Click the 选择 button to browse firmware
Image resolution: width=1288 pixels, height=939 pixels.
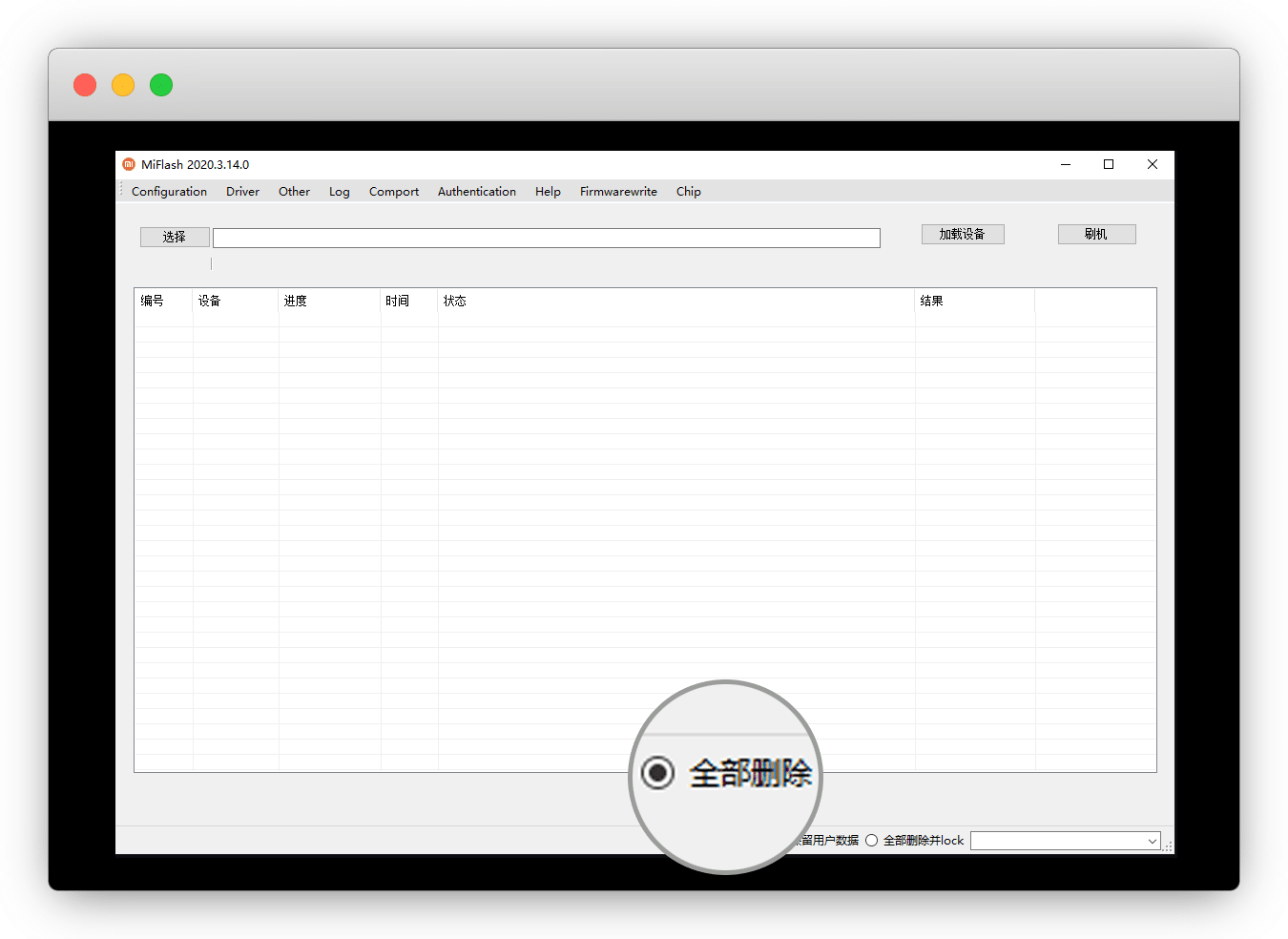(x=174, y=237)
